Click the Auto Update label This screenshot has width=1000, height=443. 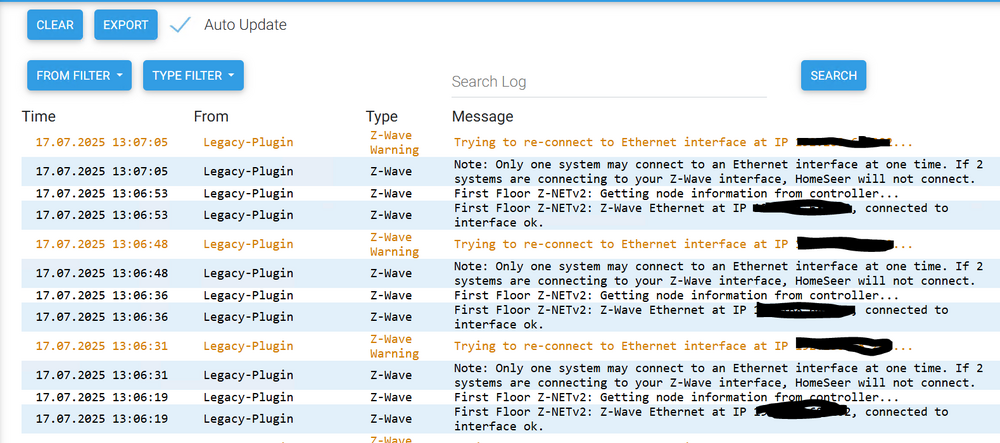pyautogui.click(x=245, y=25)
